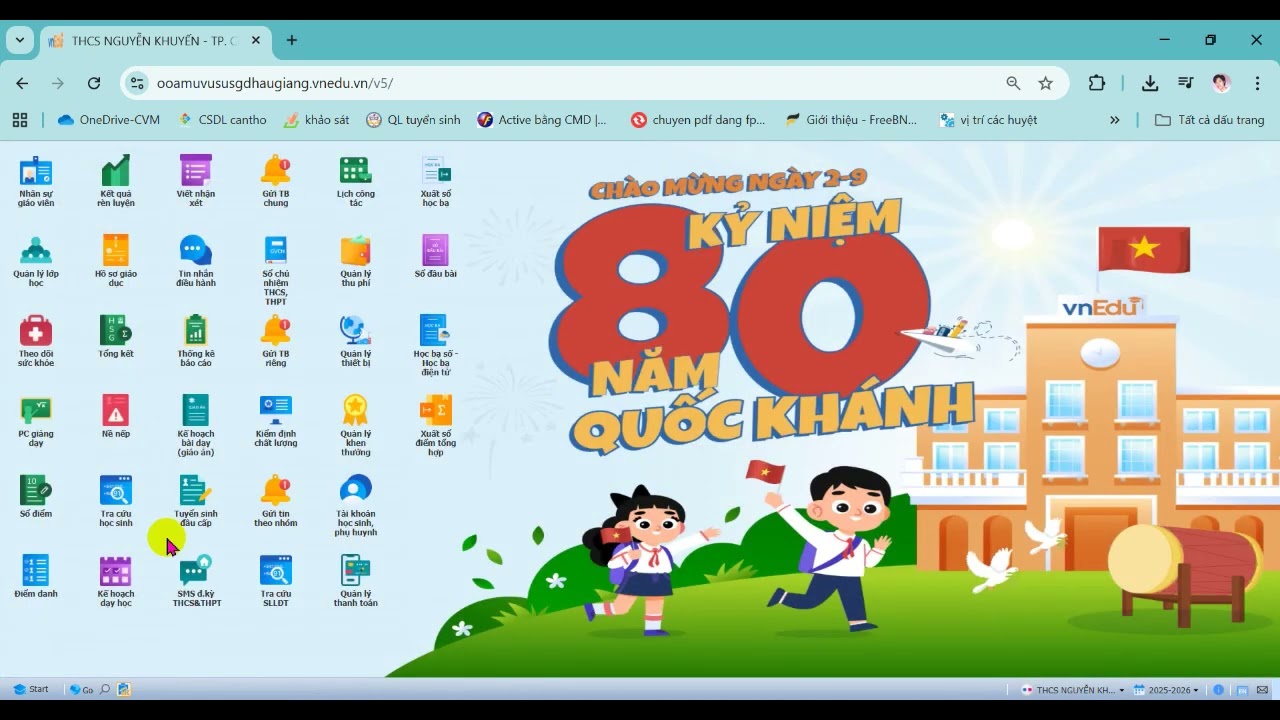Open Chrome three-dot menu
This screenshot has height=720, width=1280.
point(1257,83)
